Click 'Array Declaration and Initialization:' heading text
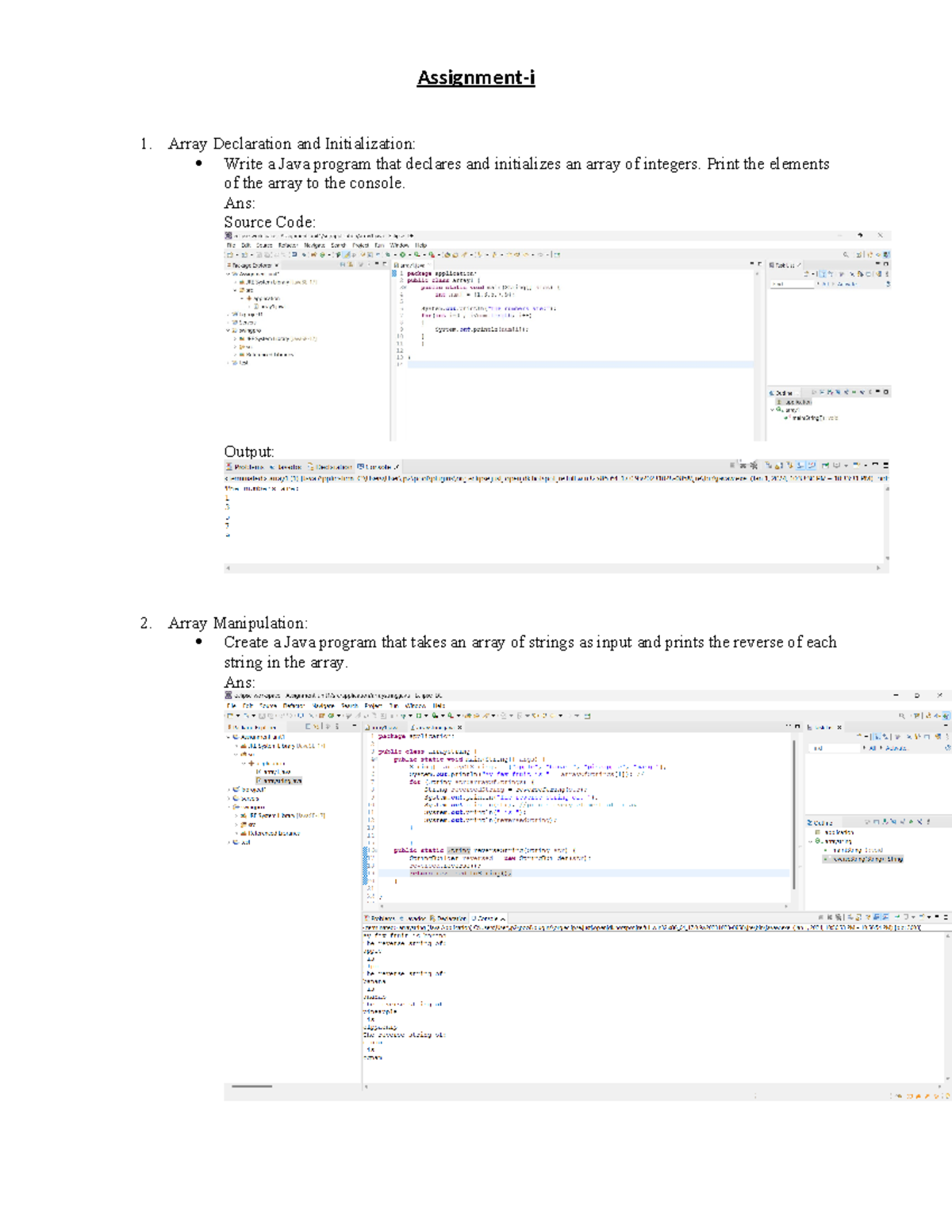The width and height of the screenshot is (952, 1232). 291,144
